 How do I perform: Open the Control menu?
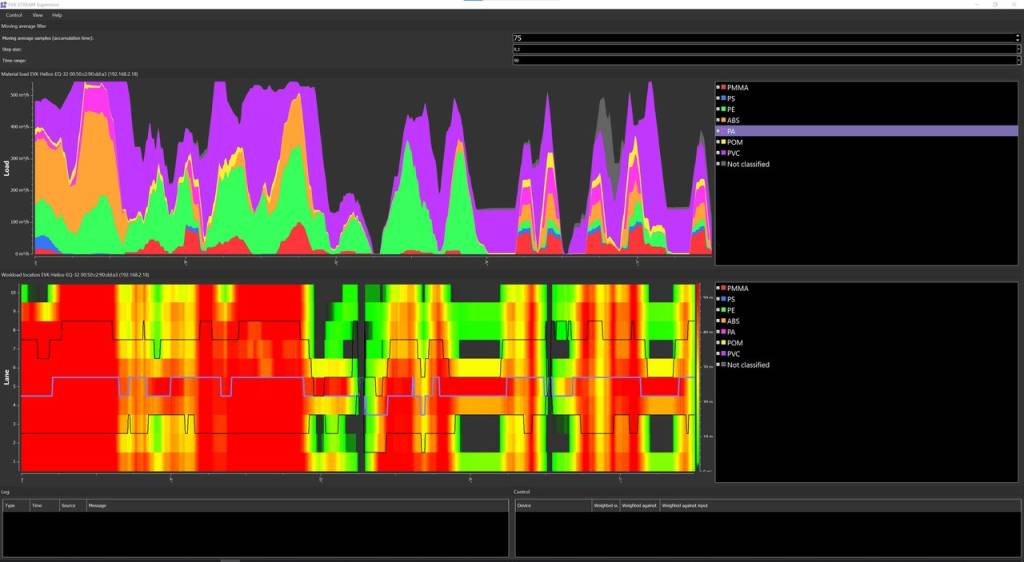[x=14, y=15]
